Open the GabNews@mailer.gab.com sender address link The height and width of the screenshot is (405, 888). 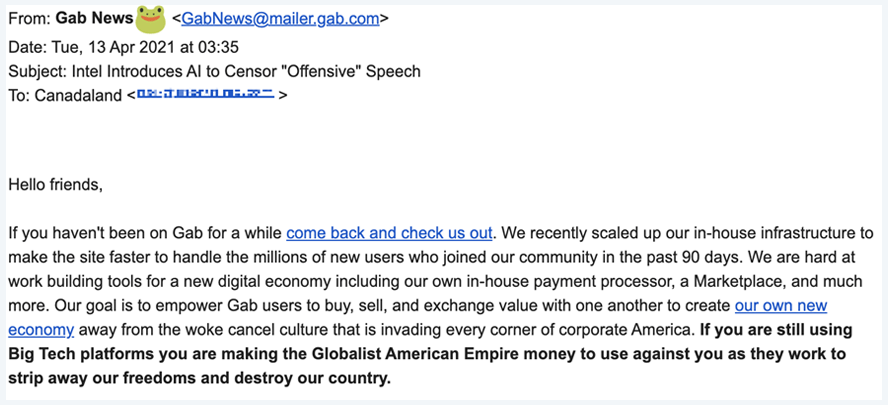pos(280,19)
